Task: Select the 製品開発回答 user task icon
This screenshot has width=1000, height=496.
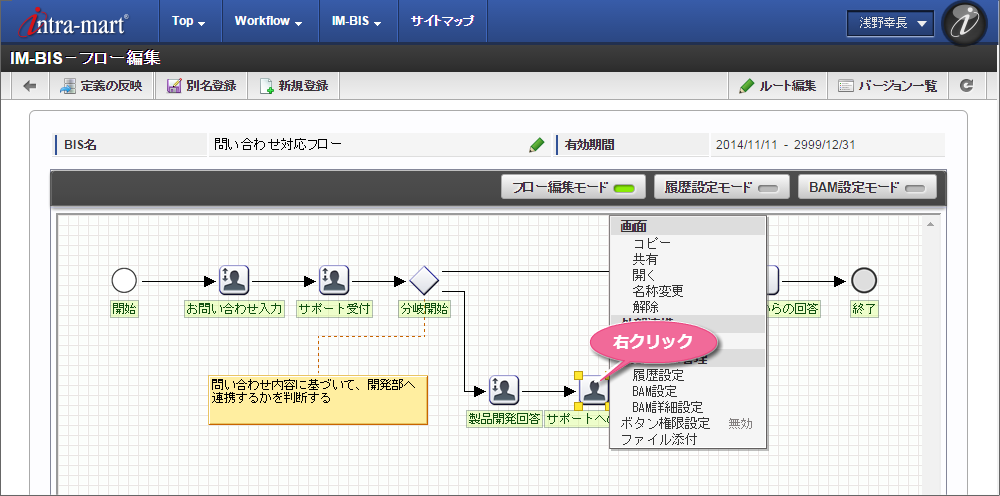Action: [504, 390]
